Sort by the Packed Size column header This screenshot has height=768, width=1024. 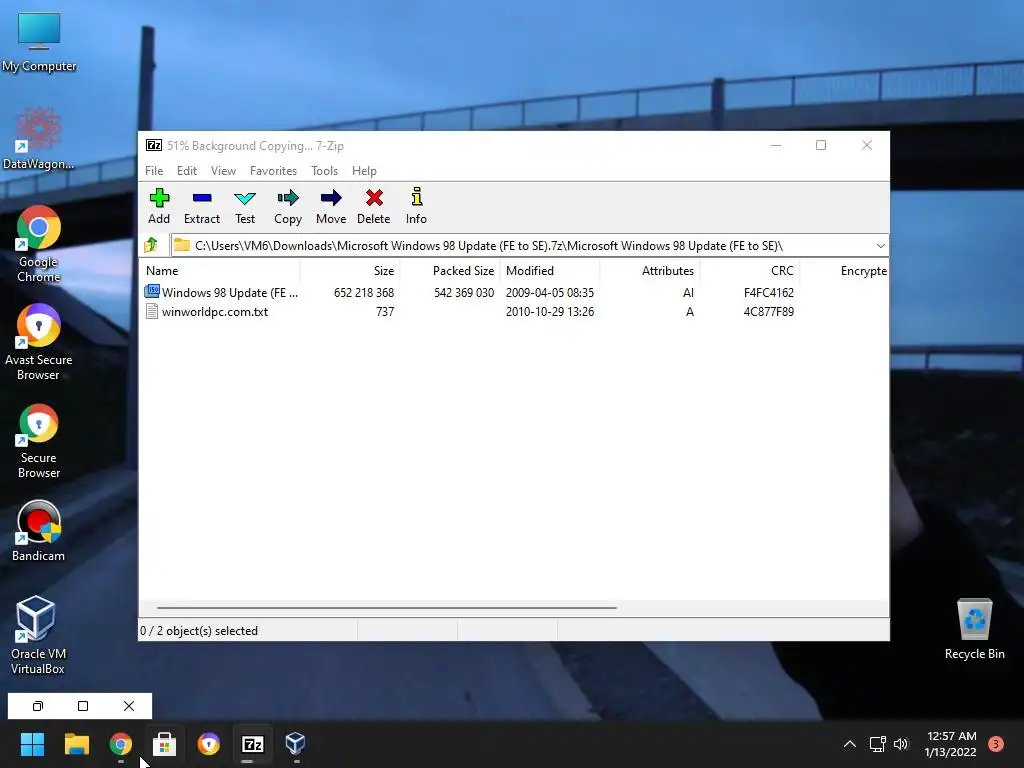(450, 270)
